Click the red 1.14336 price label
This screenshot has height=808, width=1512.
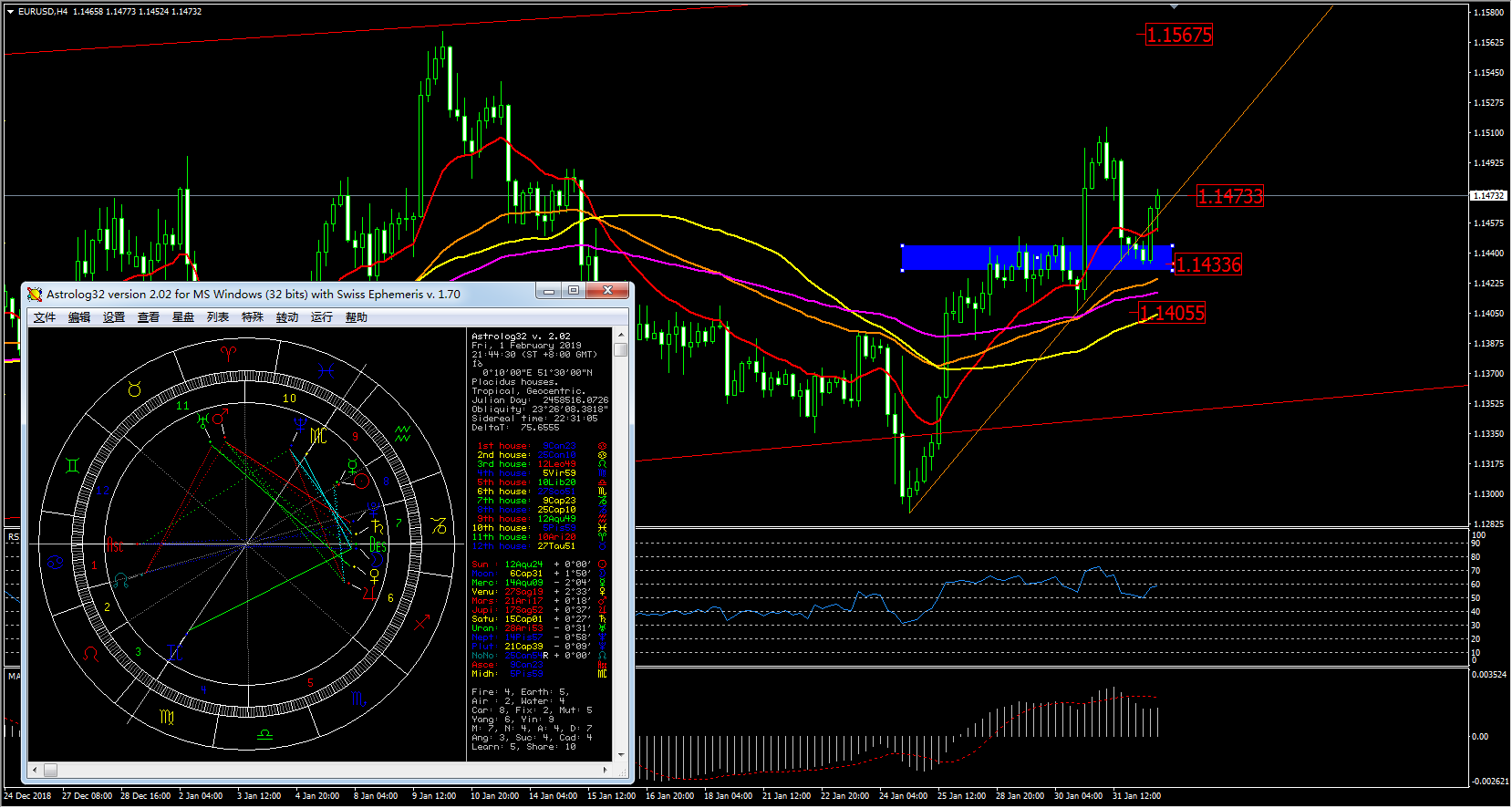coord(1208,264)
